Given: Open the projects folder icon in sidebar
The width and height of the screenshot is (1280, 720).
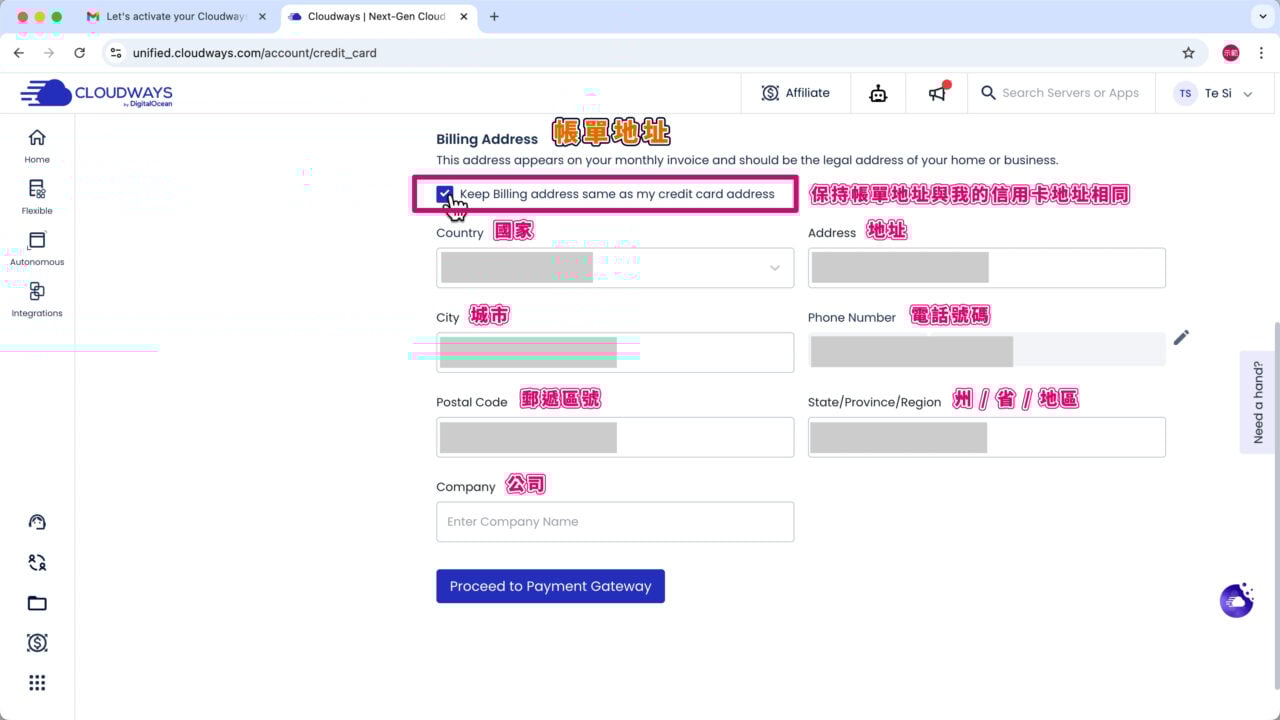Looking at the screenshot, I should click(37, 603).
